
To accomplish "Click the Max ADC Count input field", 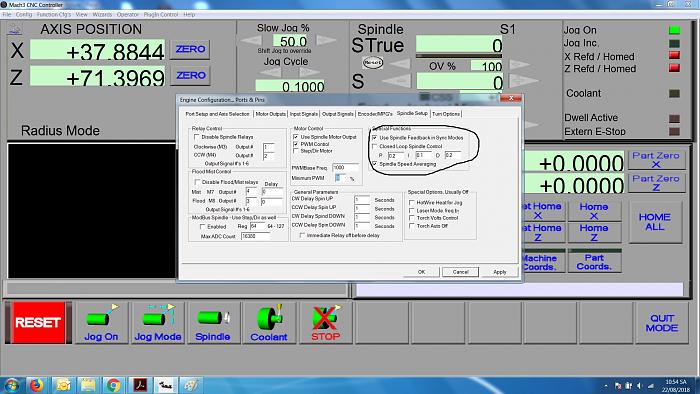I will 255,236.
